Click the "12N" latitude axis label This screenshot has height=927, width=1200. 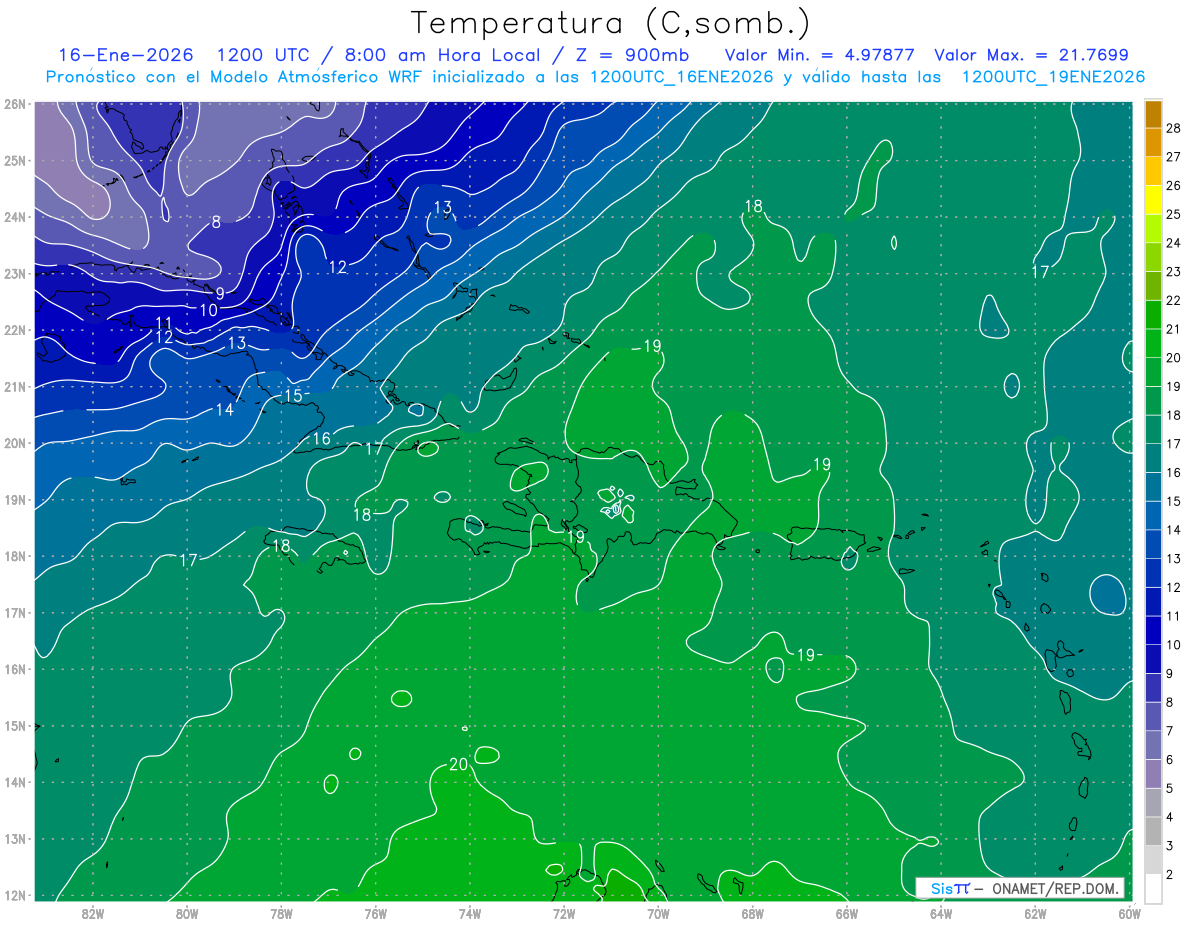(14, 895)
